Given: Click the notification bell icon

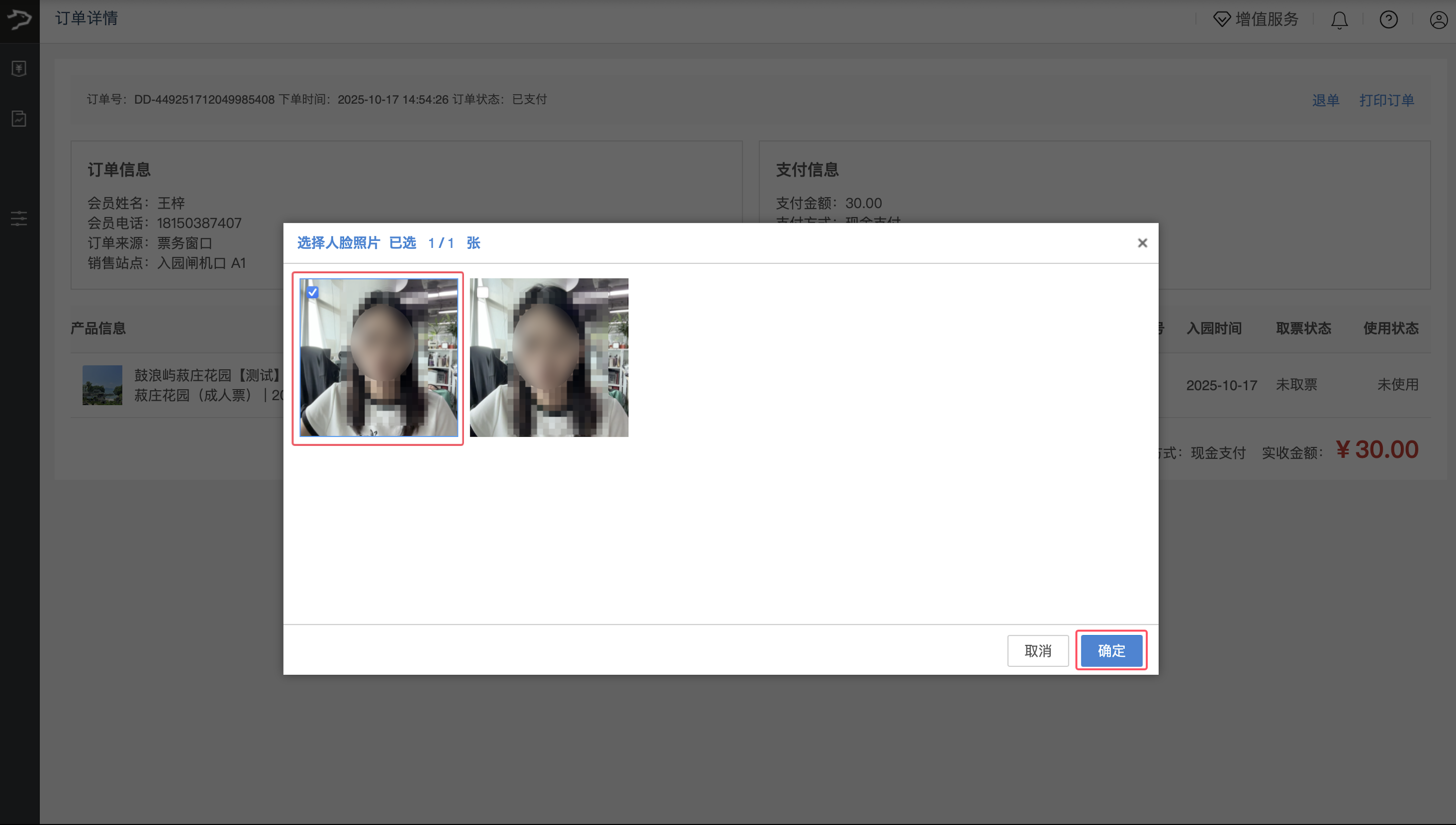Looking at the screenshot, I should click(x=1339, y=20).
